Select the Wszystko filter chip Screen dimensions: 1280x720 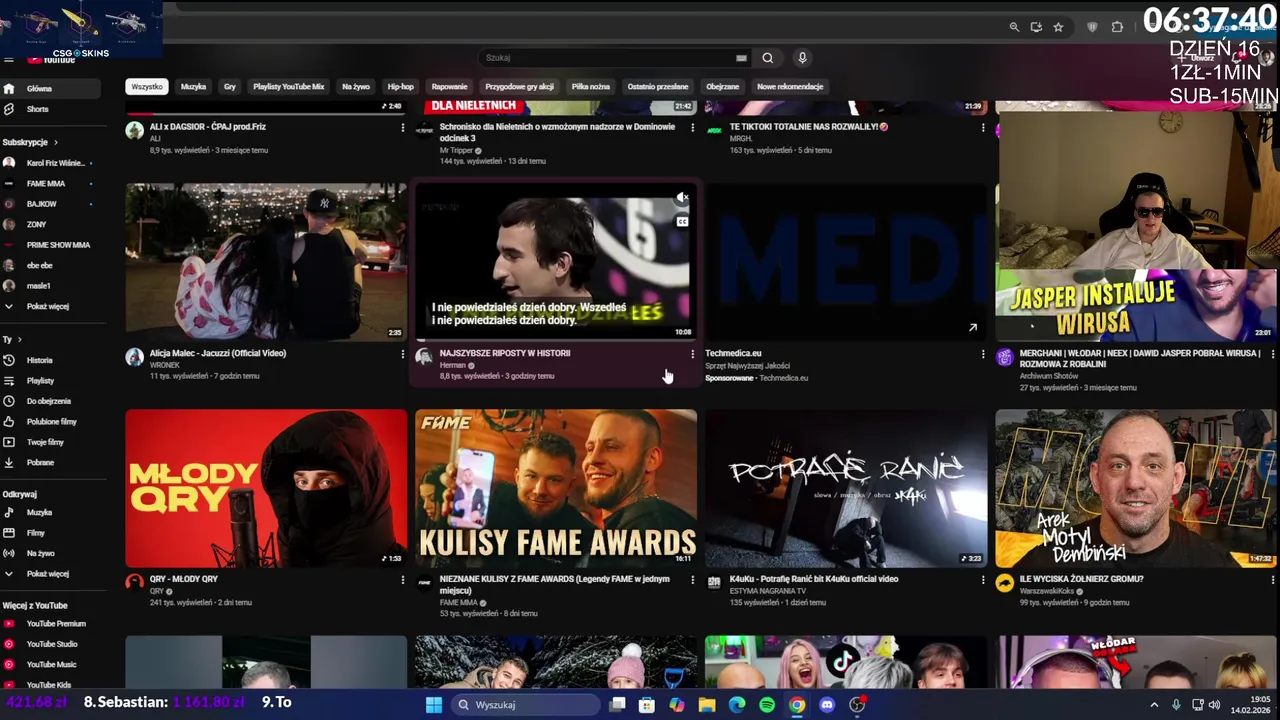(x=147, y=87)
